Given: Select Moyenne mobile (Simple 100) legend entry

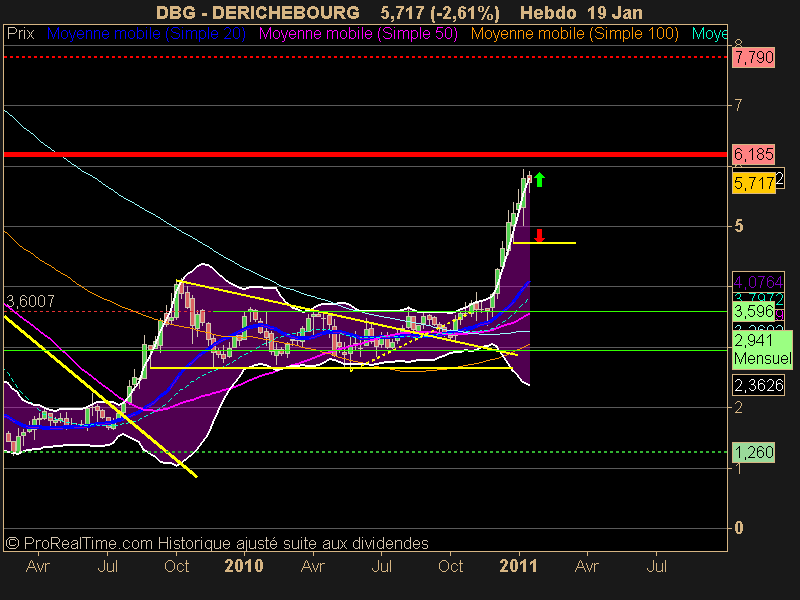Looking at the screenshot, I should [x=574, y=34].
